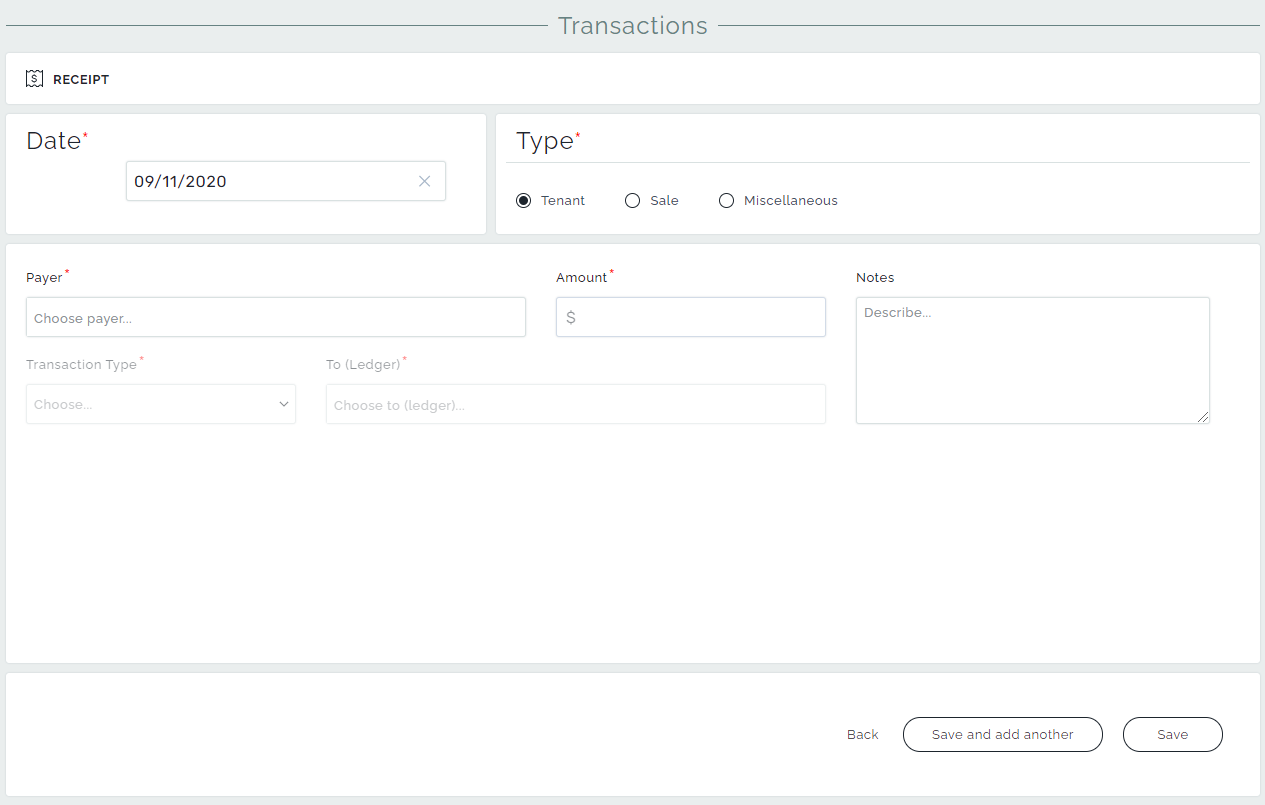The height and width of the screenshot is (805, 1265).
Task: Clear the date using the X icon
Action: click(424, 181)
